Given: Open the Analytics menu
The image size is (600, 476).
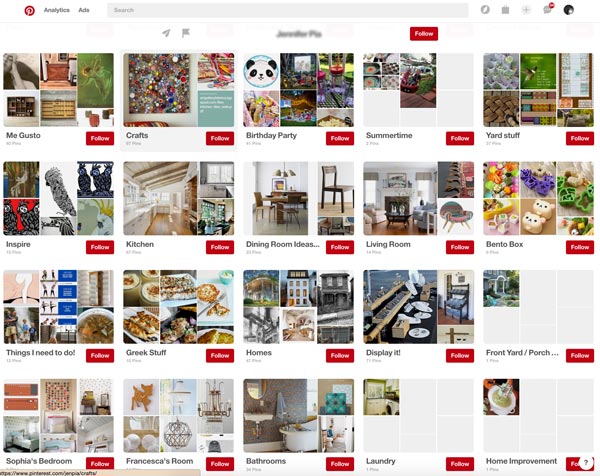Looking at the screenshot, I should pyautogui.click(x=57, y=10).
